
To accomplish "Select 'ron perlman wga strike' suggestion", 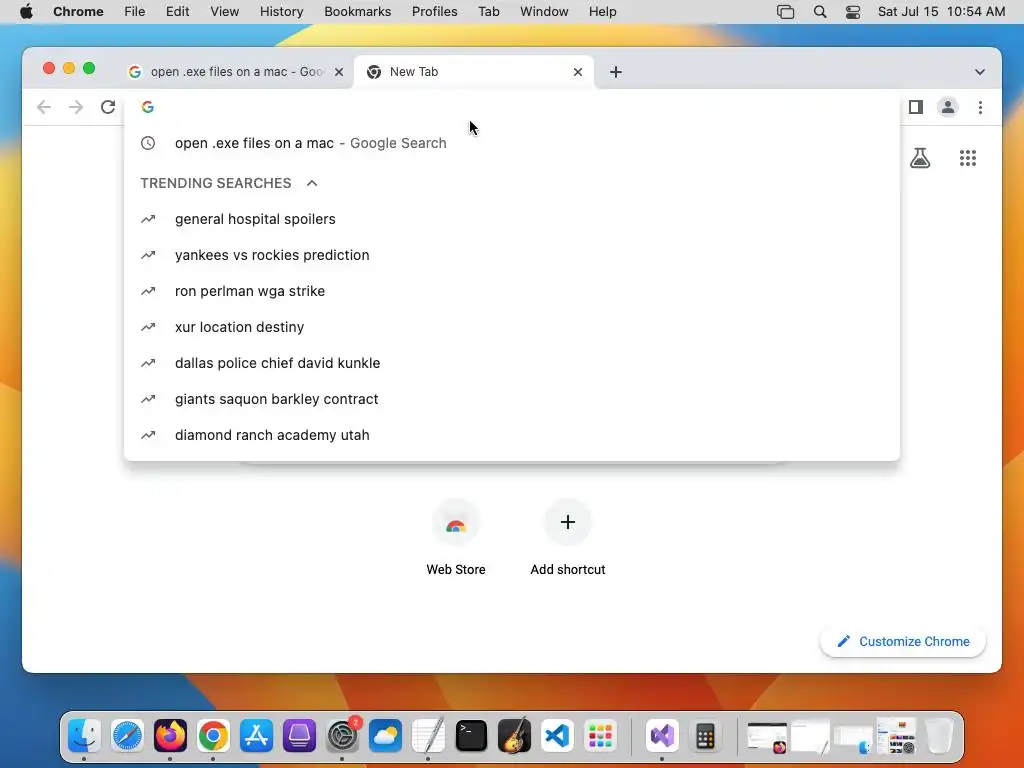I will tap(512, 291).
